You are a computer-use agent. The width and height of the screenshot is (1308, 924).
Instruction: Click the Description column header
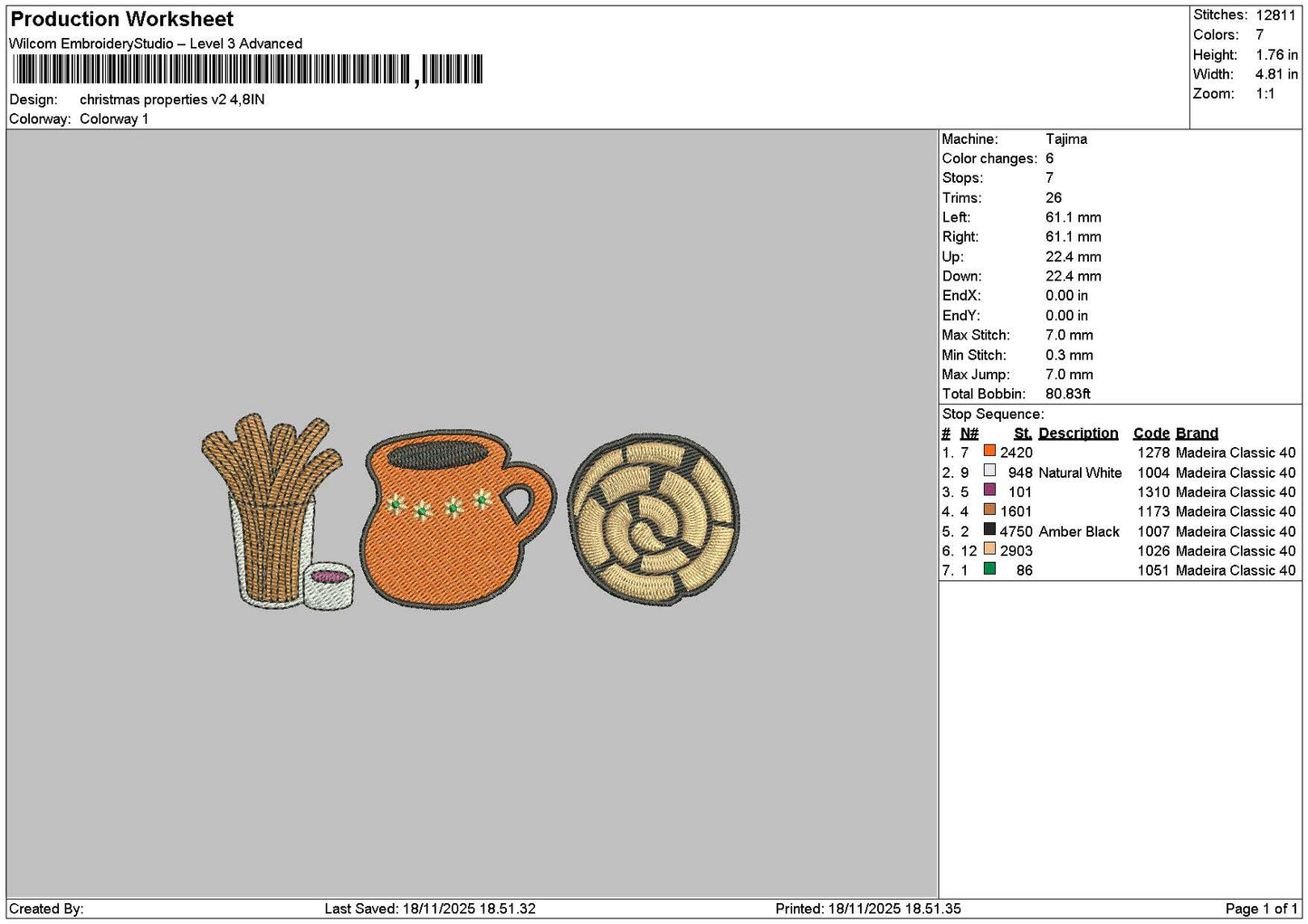tap(1078, 433)
